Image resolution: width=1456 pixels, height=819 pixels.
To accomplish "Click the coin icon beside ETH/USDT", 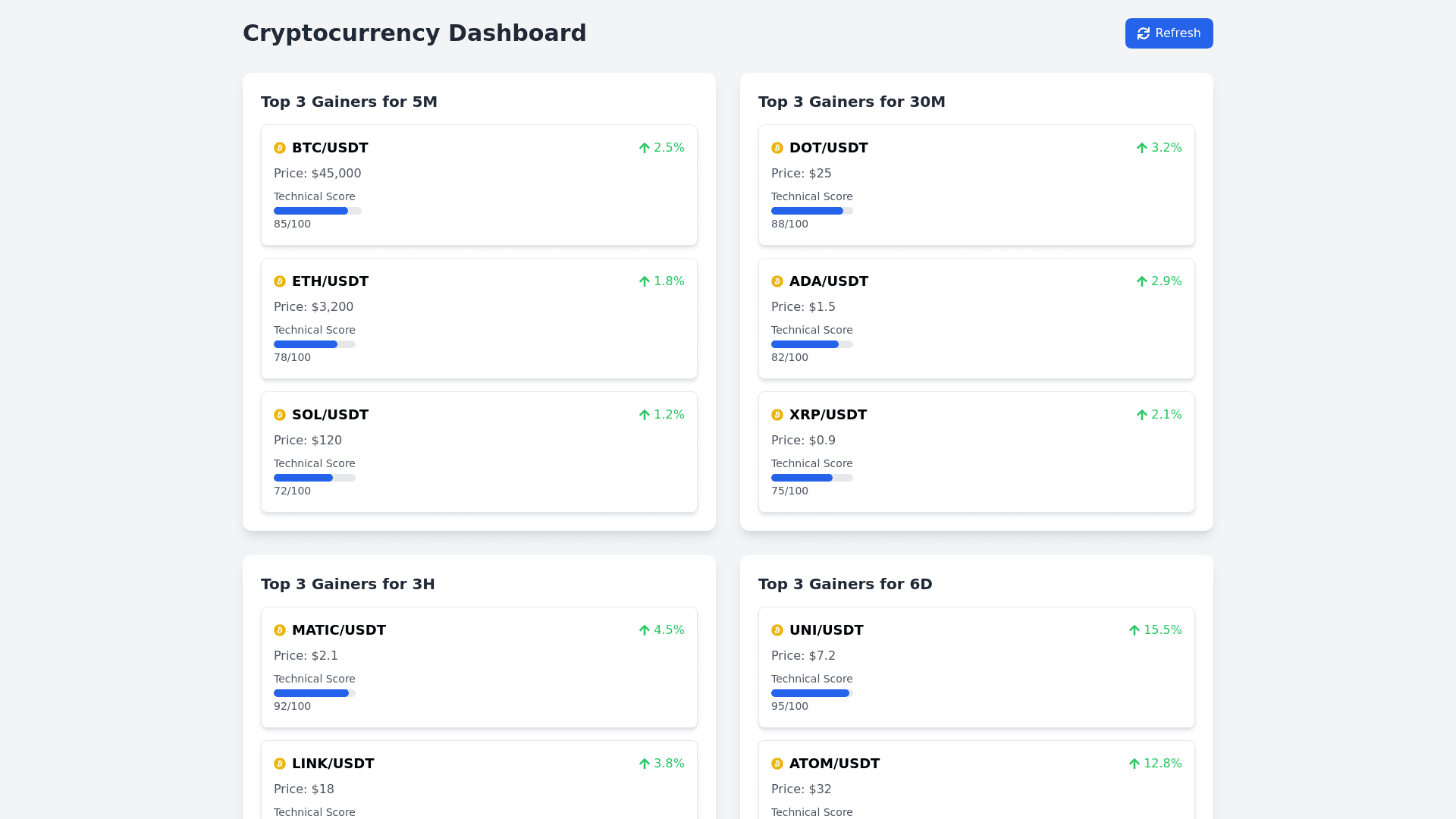I will click(280, 281).
